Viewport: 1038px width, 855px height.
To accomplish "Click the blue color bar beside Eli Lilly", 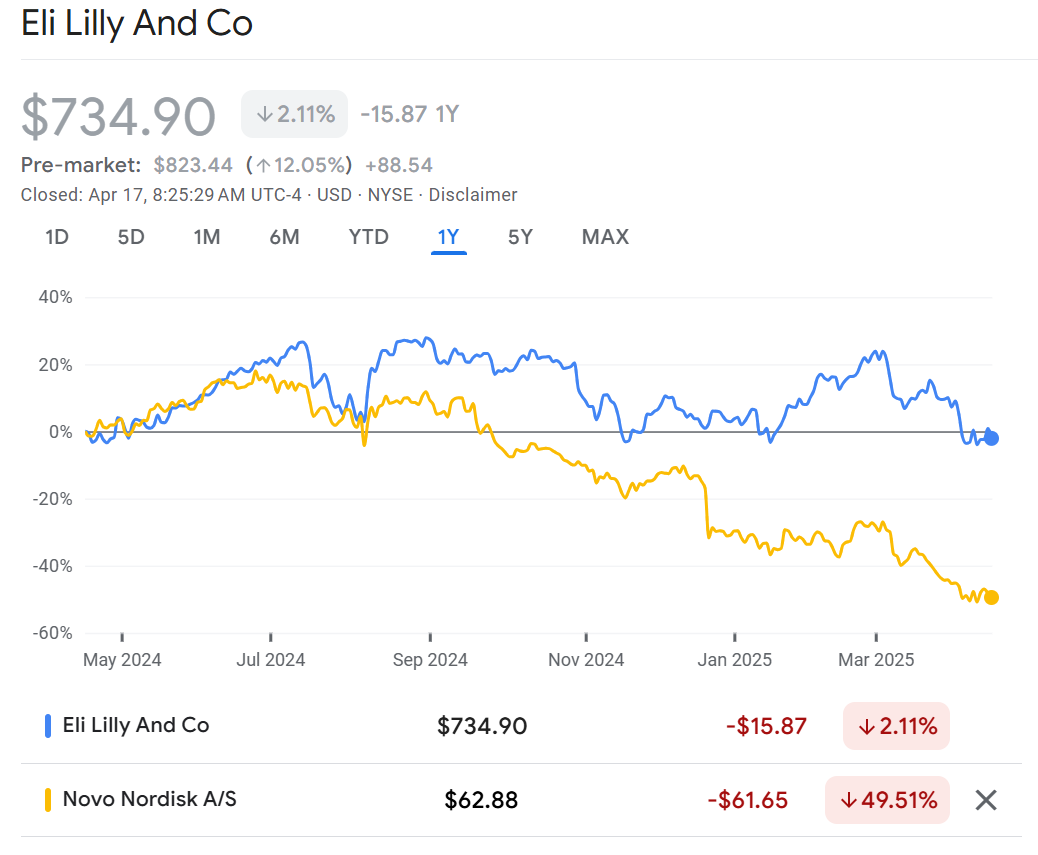I will pos(48,726).
